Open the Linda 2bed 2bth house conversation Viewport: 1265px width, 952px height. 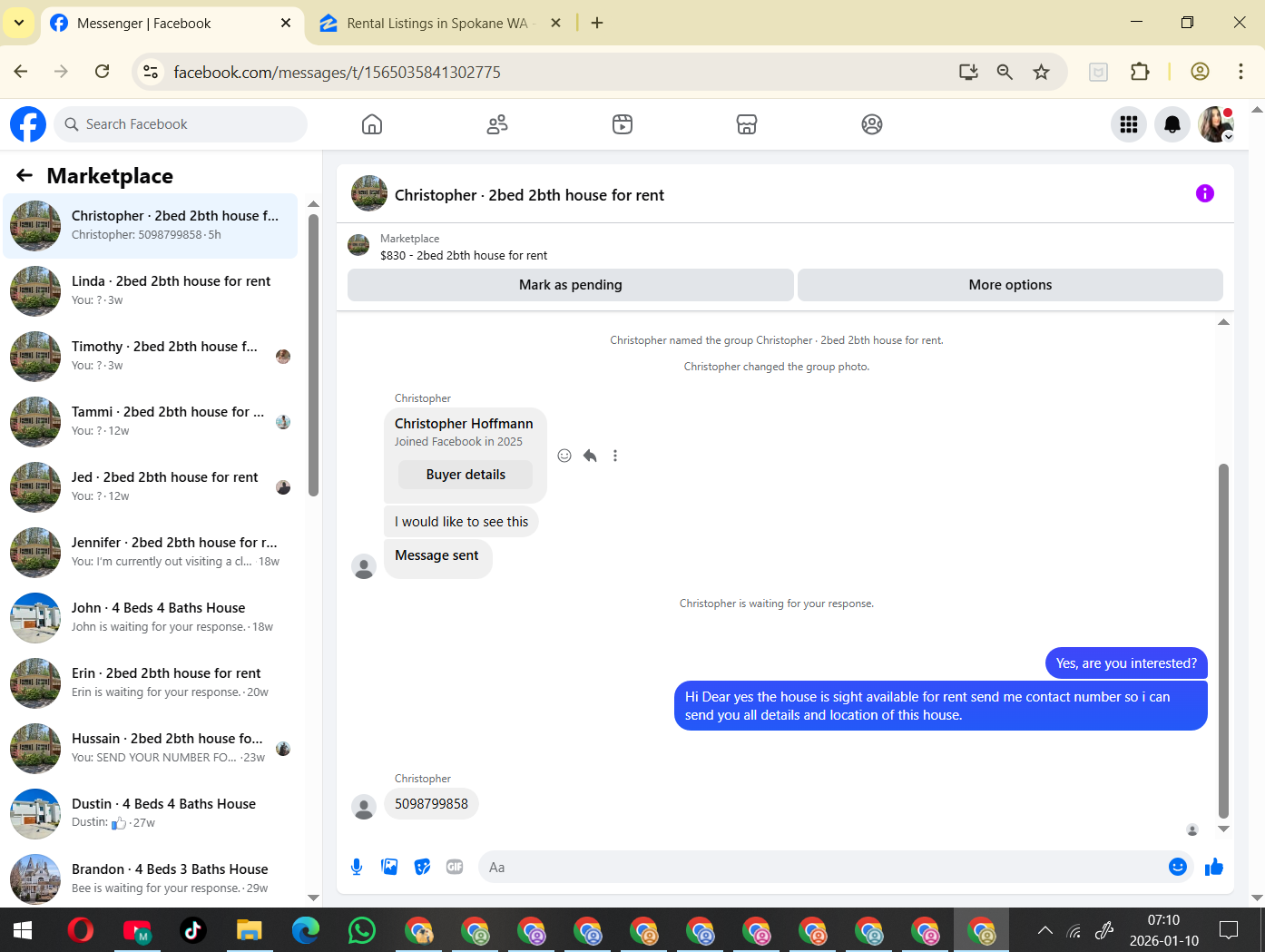pyautogui.click(x=151, y=290)
